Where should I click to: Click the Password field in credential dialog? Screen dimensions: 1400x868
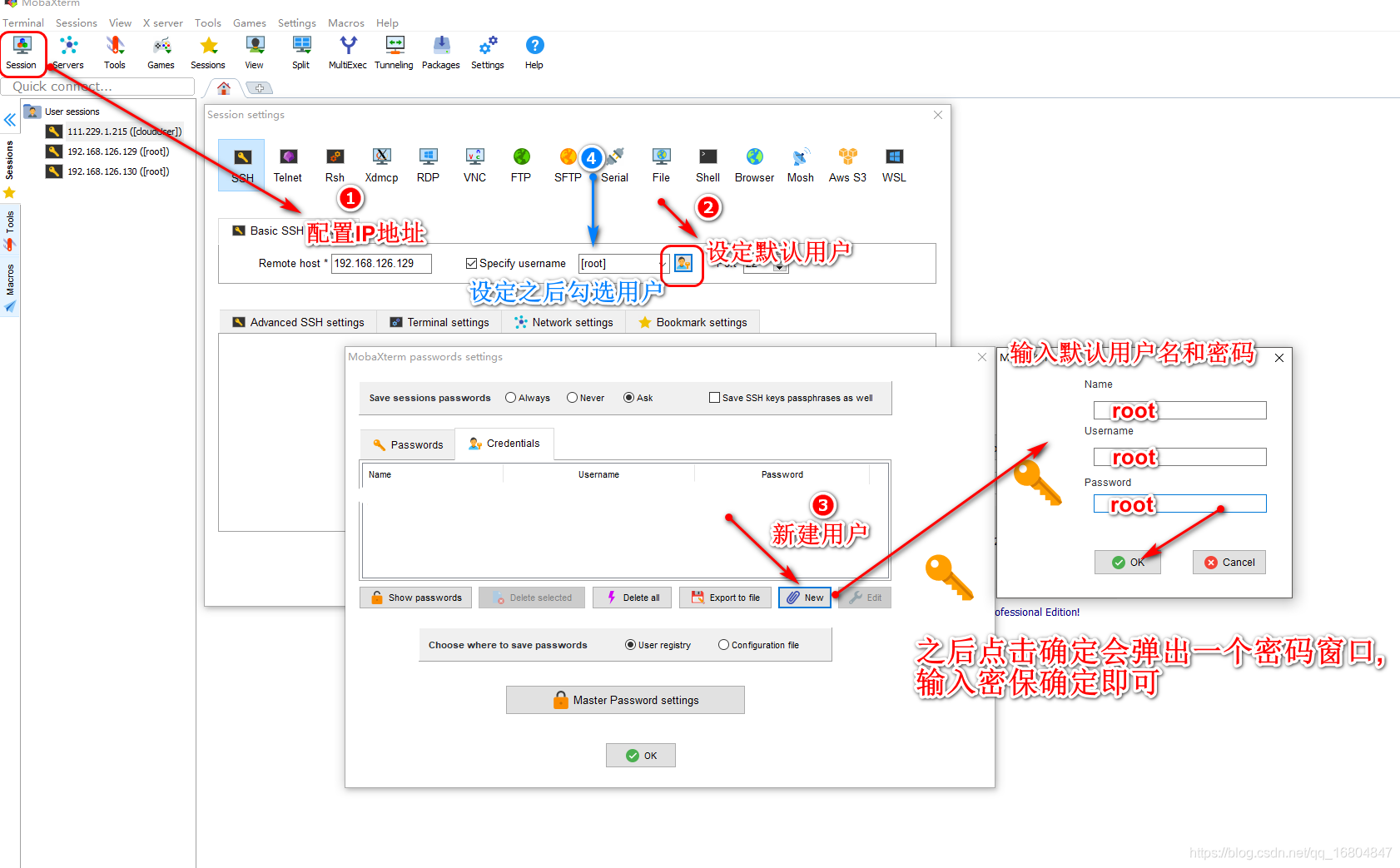[x=1180, y=503]
